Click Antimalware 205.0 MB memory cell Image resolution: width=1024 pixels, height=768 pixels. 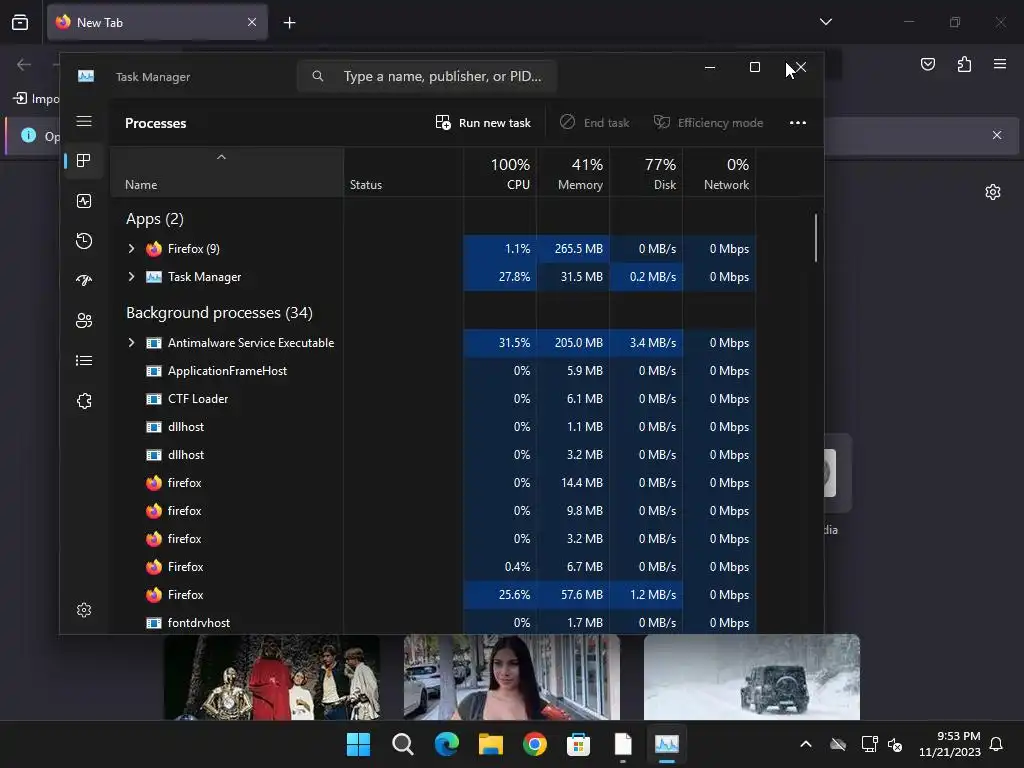(x=573, y=342)
